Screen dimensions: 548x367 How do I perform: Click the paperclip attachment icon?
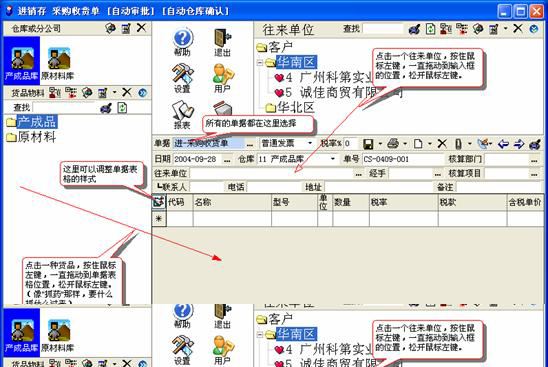click(458, 144)
